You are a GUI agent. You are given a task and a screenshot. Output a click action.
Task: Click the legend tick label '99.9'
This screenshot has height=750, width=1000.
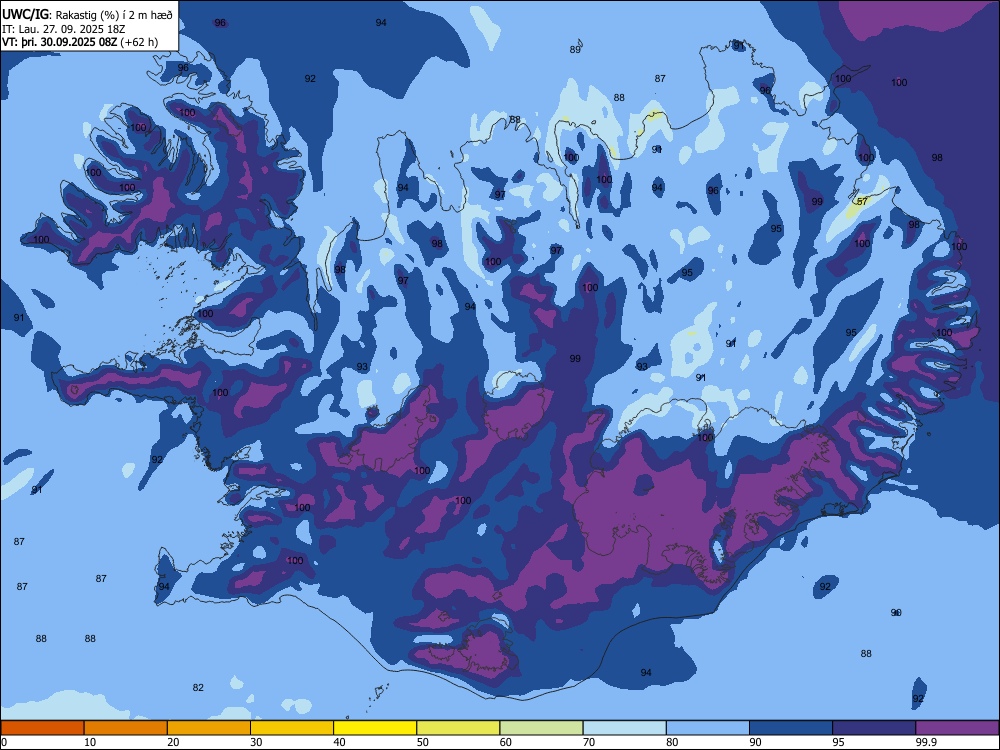tap(925, 742)
